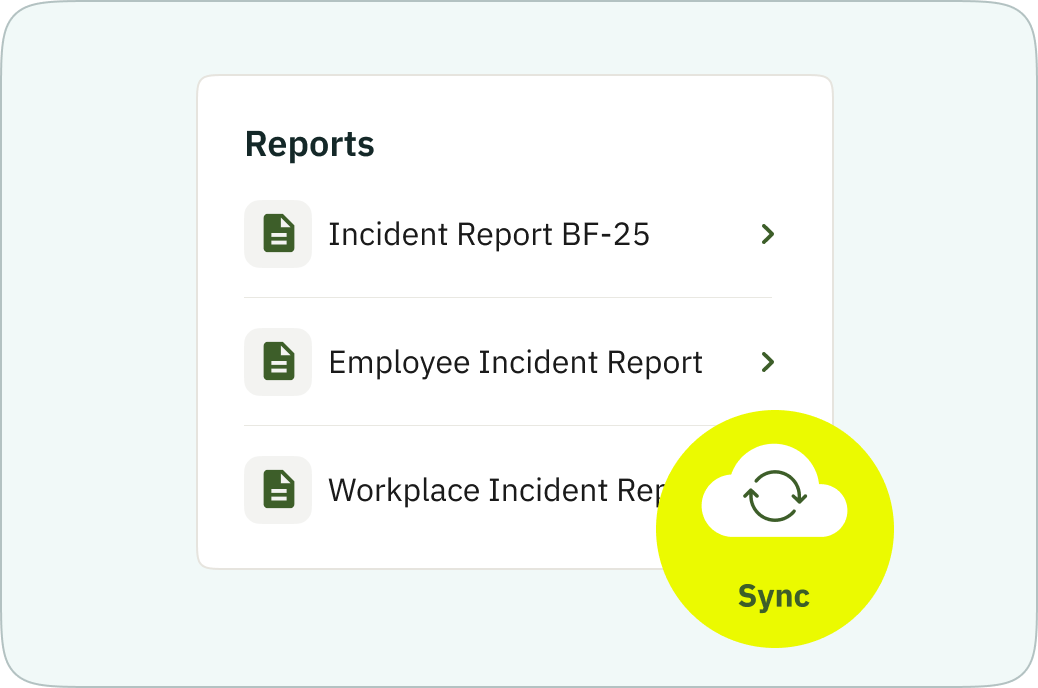Click the document icon beside Workplace Incident Report
This screenshot has width=1038, height=688.
278,490
